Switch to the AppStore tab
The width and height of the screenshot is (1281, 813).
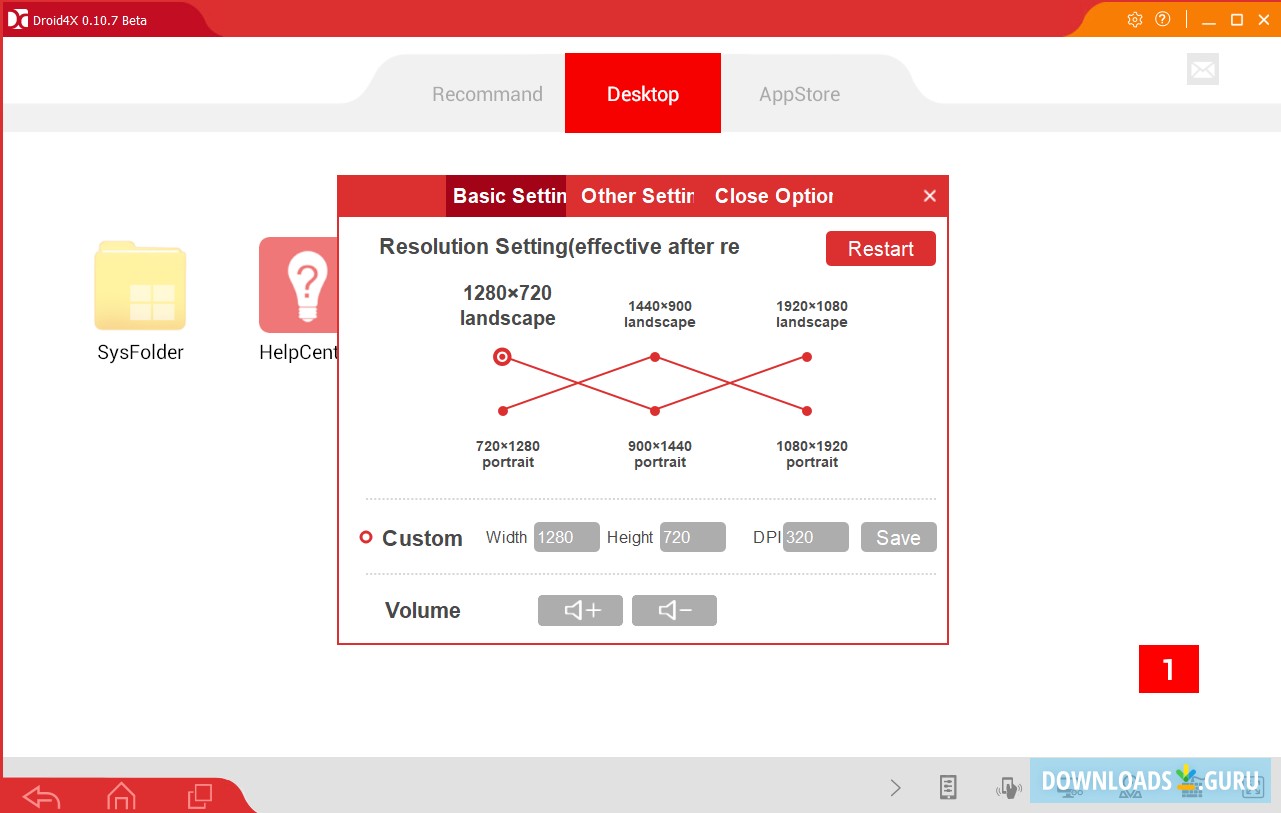point(799,94)
